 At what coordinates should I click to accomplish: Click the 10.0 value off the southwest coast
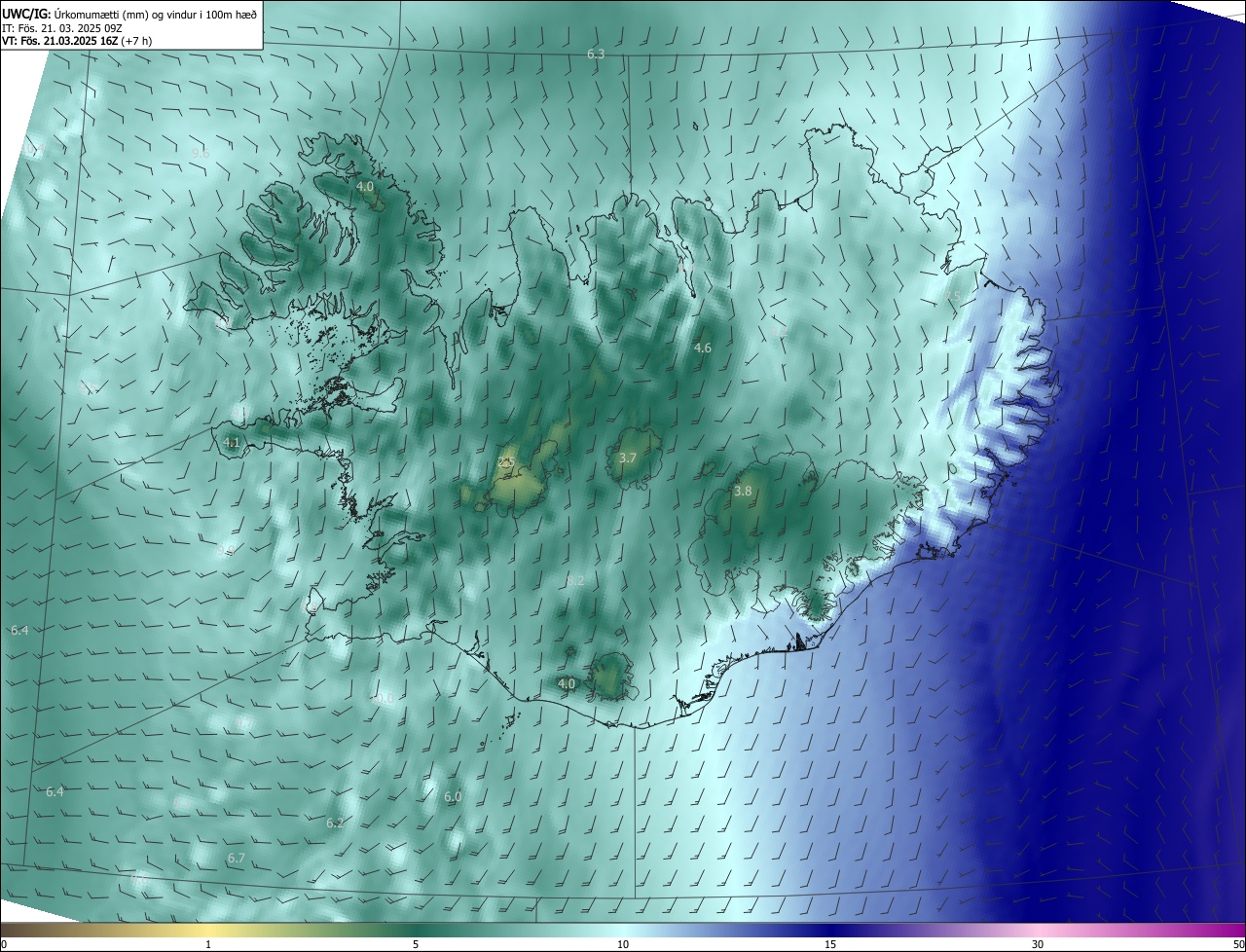[x=384, y=698]
